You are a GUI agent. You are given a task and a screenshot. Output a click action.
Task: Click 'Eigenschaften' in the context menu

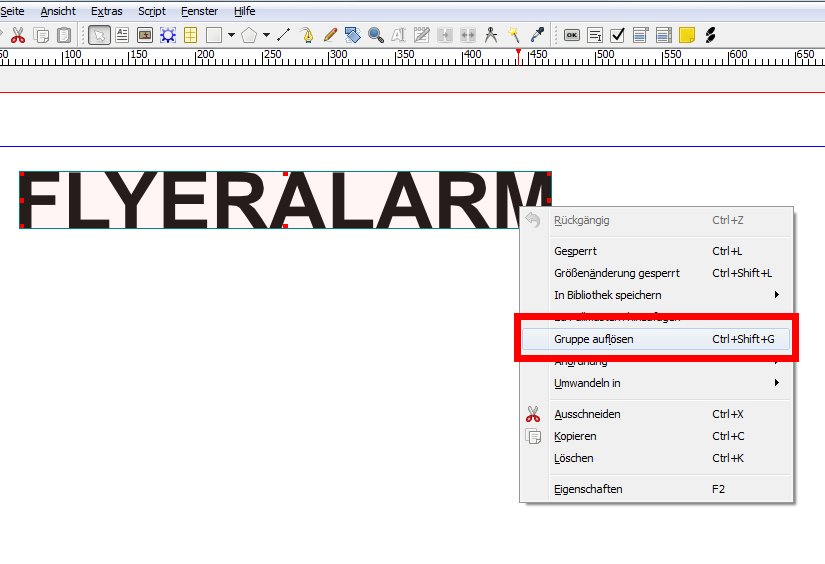tap(588, 489)
